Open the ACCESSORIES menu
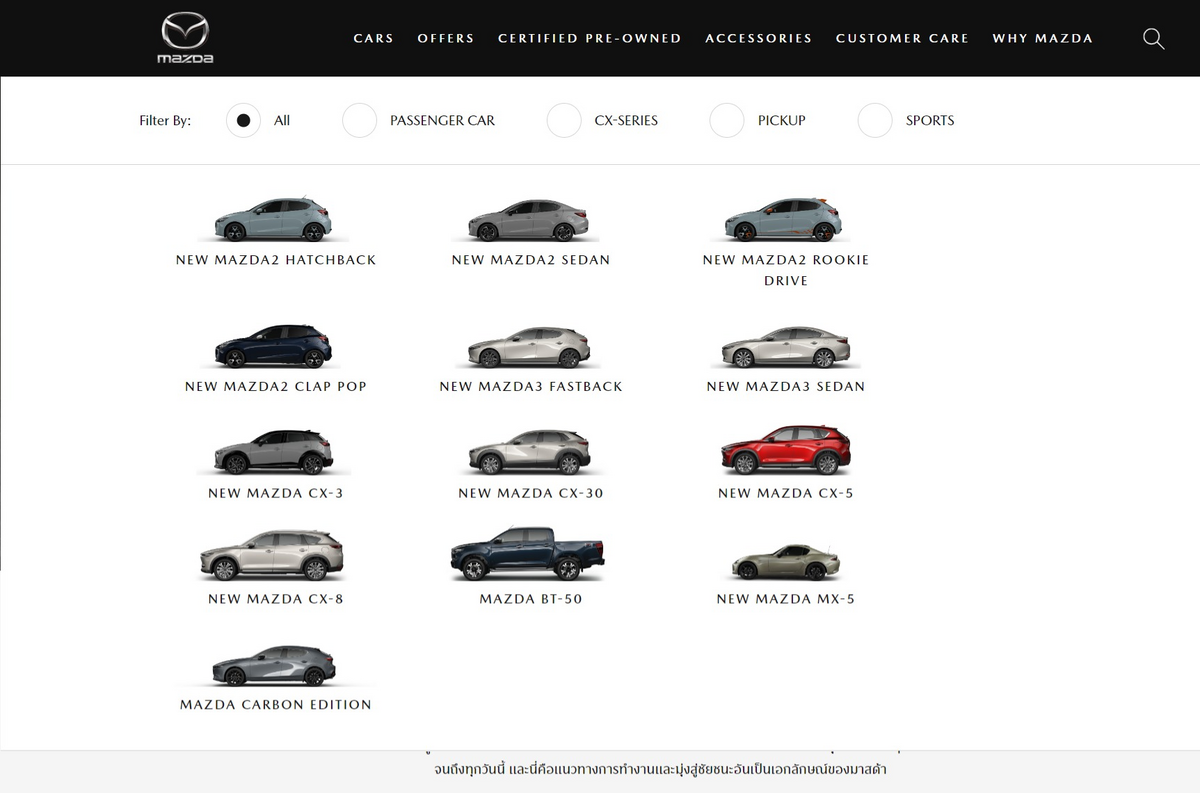1200x793 pixels. point(759,38)
